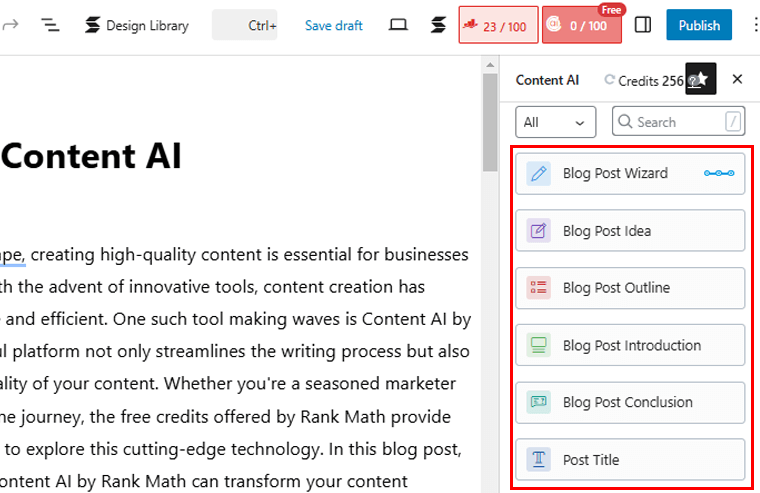Click the Blog Post Idea purple icon
760x493 pixels.
pyautogui.click(x=538, y=231)
